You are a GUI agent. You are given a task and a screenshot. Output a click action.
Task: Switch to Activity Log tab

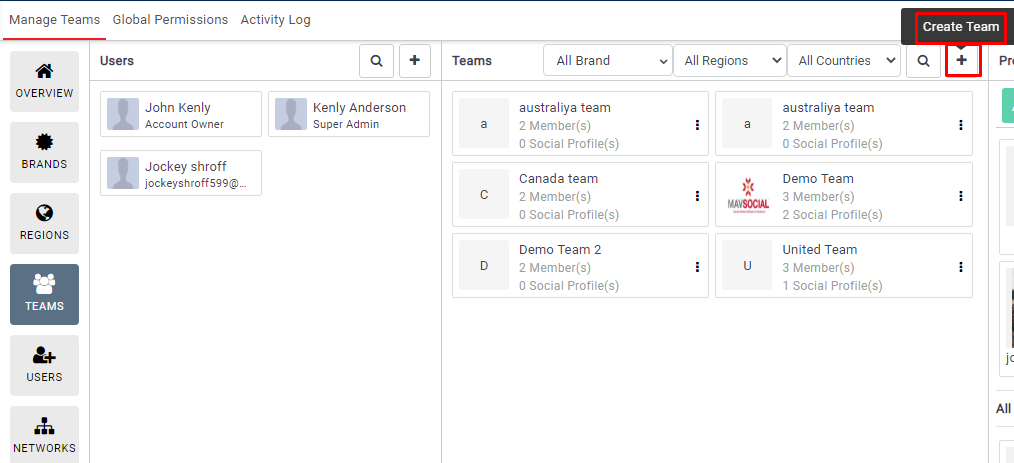click(275, 20)
